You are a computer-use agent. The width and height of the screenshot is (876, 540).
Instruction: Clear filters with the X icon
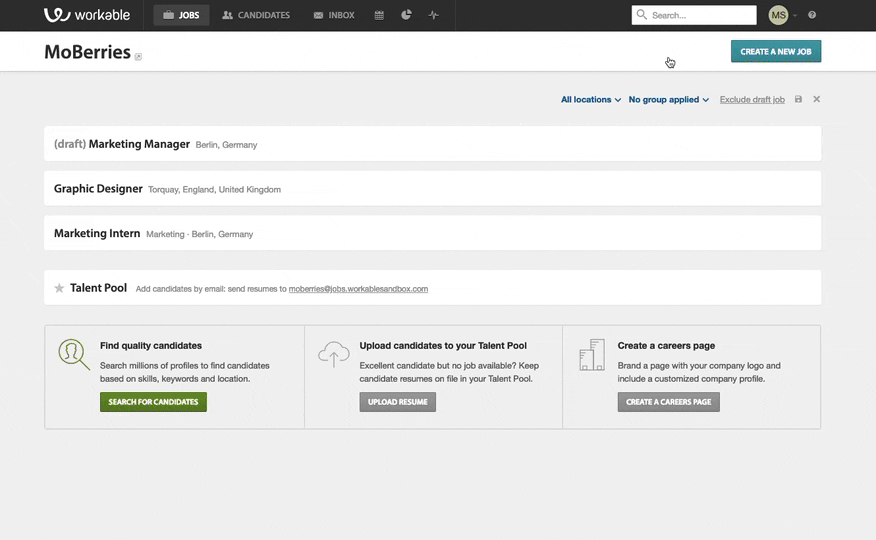pyautogui.click(x=817, y=99)
